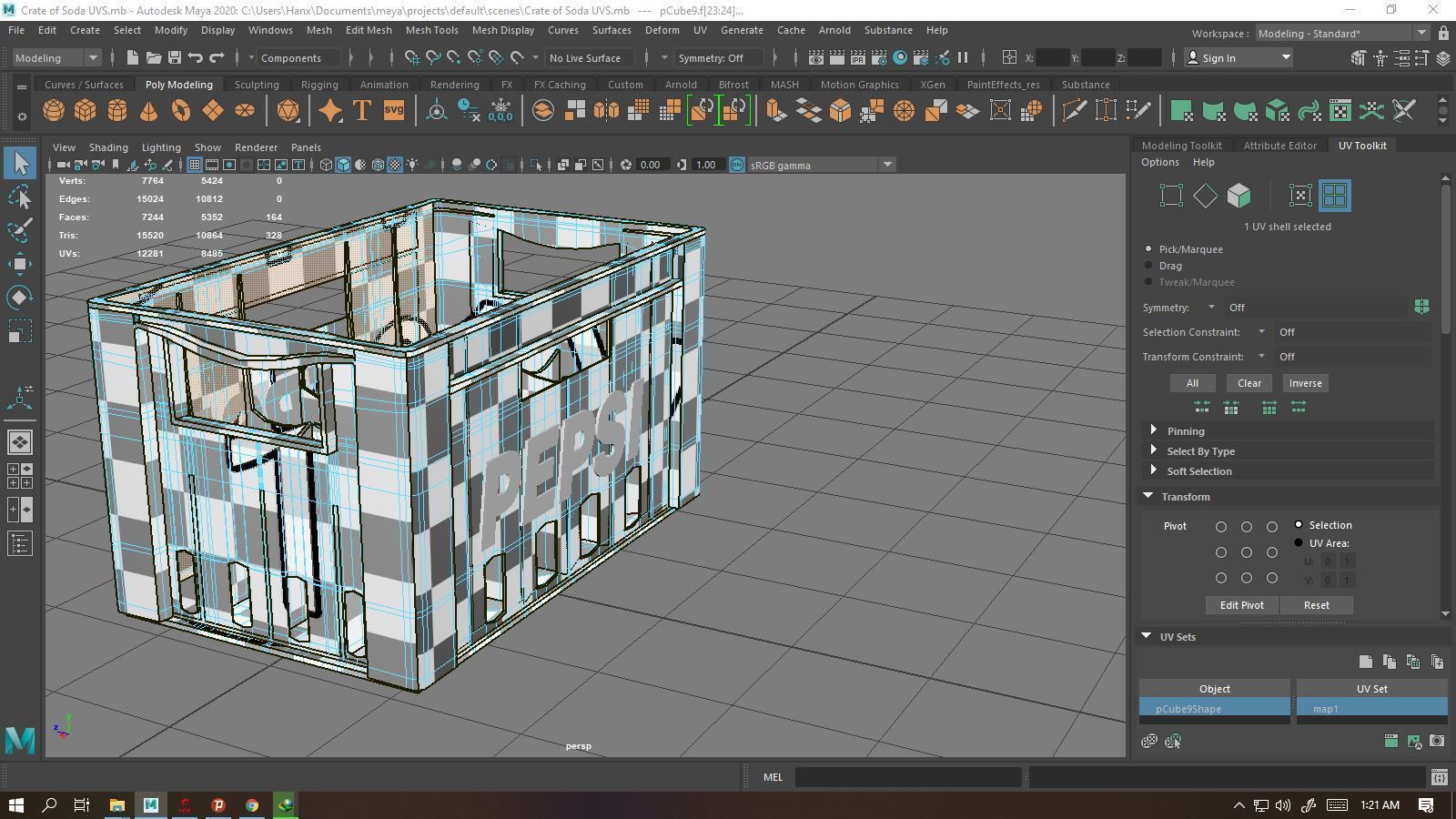Click the Clear selection button
The height and width of the screenshot is (819, 1456).
(x=1249, y=383)
